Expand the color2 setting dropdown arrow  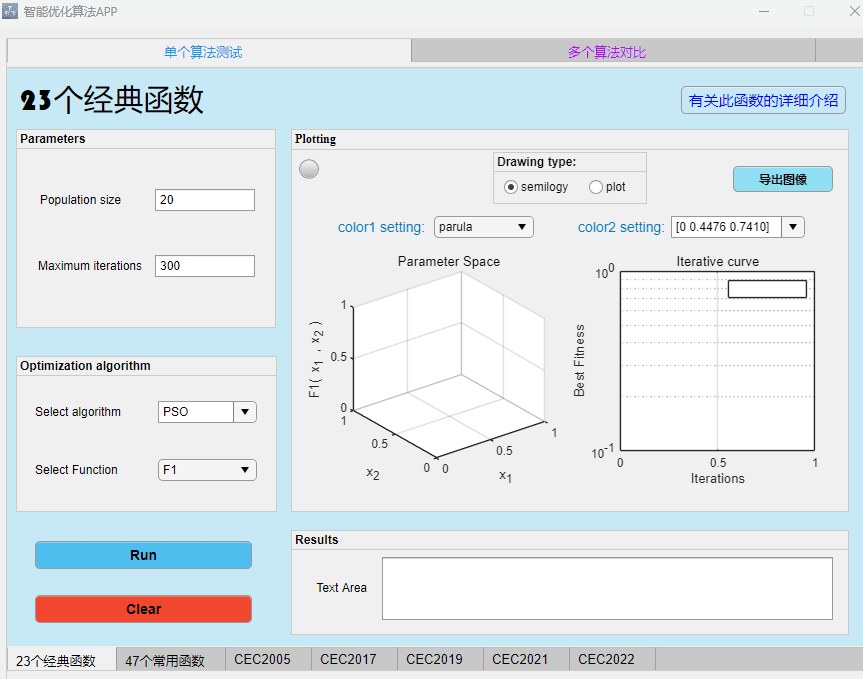793,227
